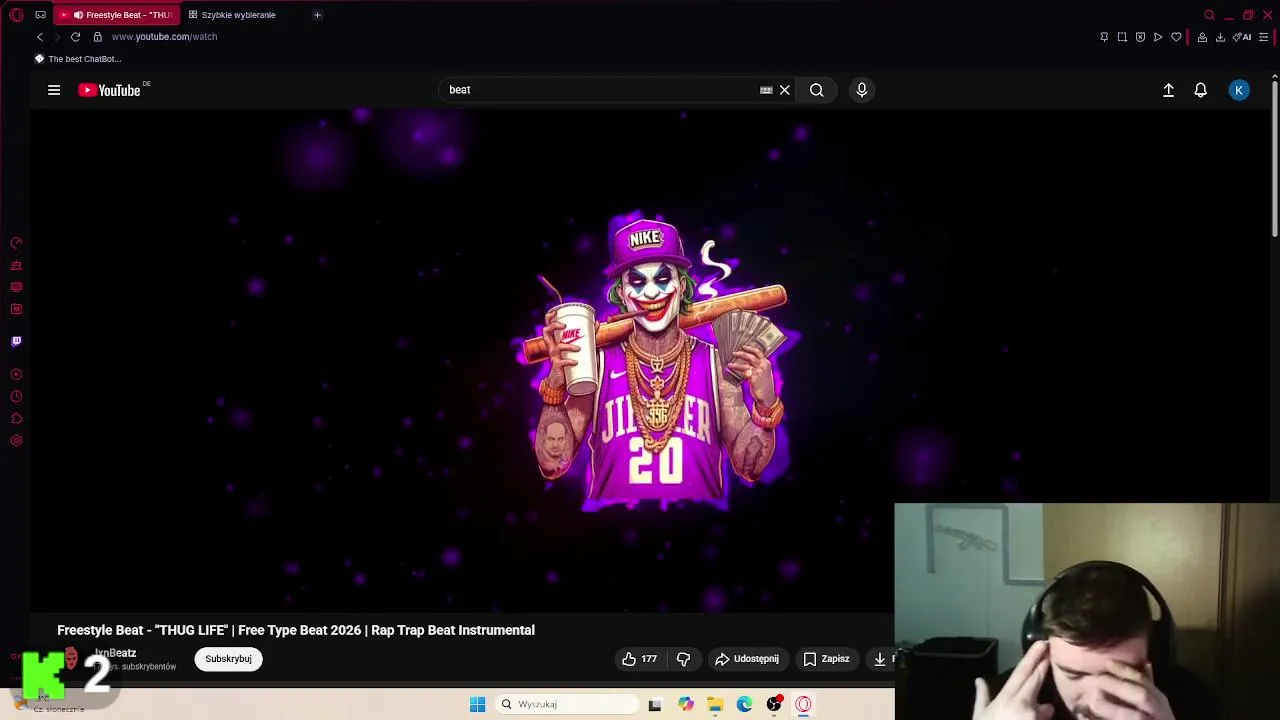Open Settings gear in sidebar
This screenshot has height=720, width=1280.
click(16, 441)
